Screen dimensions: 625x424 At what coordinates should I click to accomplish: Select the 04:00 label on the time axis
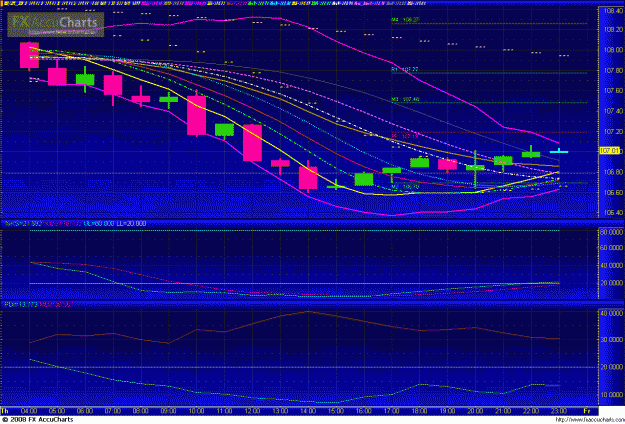click(29, 411)
